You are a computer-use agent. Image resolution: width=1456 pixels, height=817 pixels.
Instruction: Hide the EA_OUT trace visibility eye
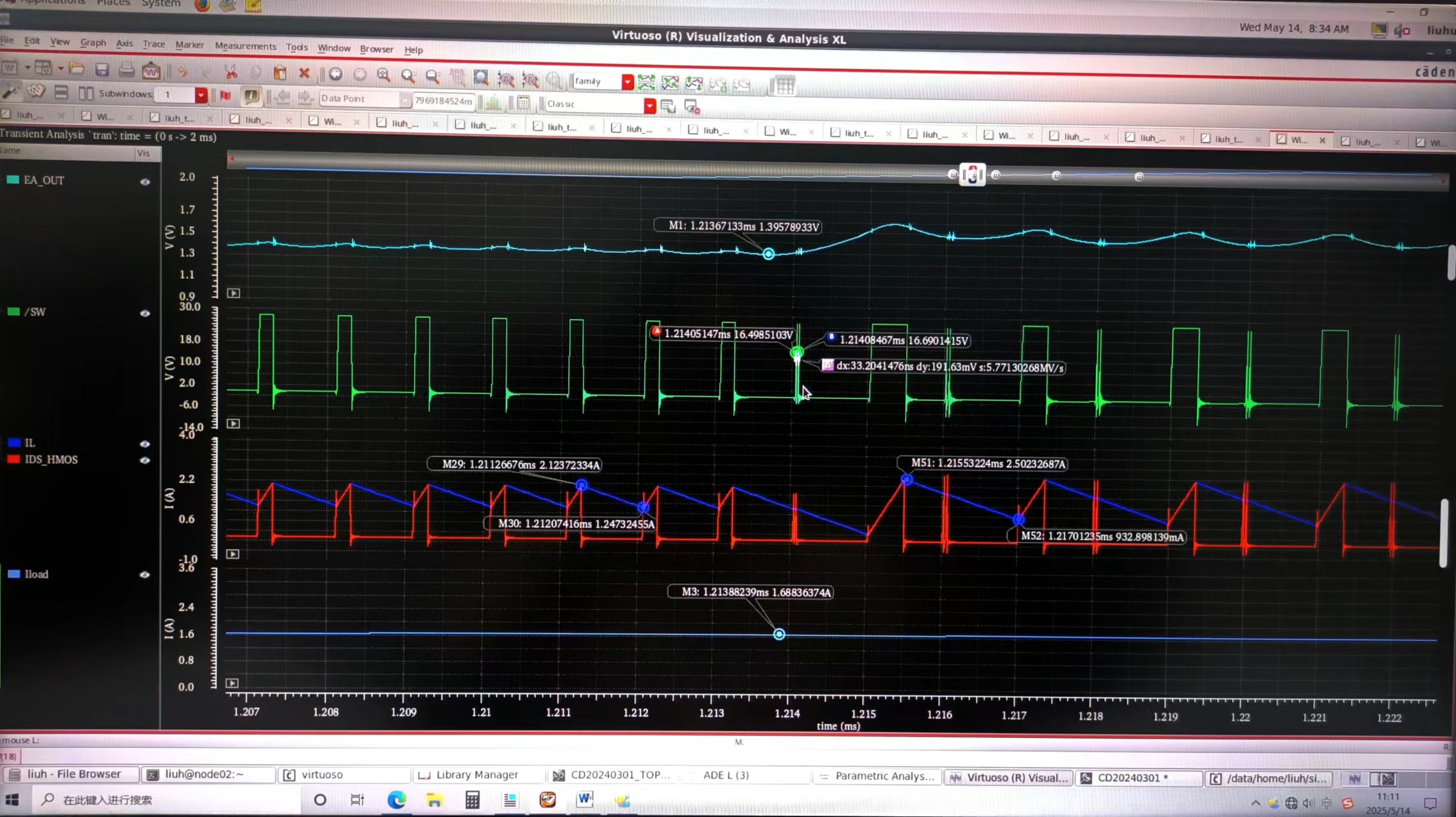click(x=145, y=182)
